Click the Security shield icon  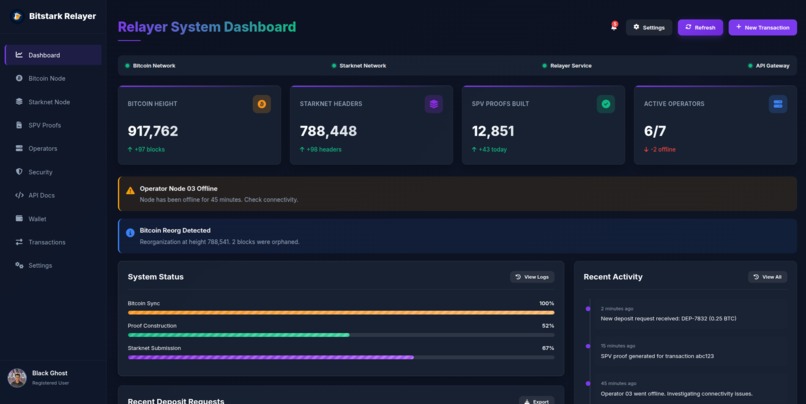point(19,172)
